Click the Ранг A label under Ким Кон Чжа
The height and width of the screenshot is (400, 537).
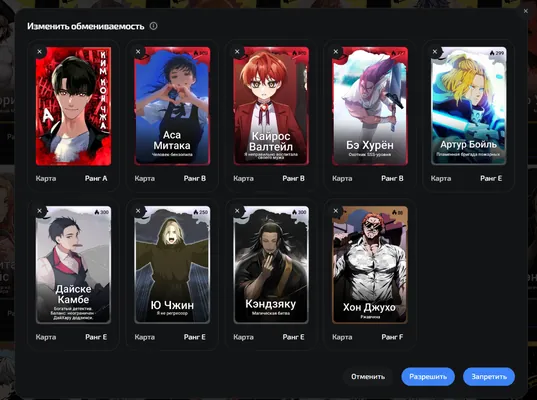click(96, 178)
